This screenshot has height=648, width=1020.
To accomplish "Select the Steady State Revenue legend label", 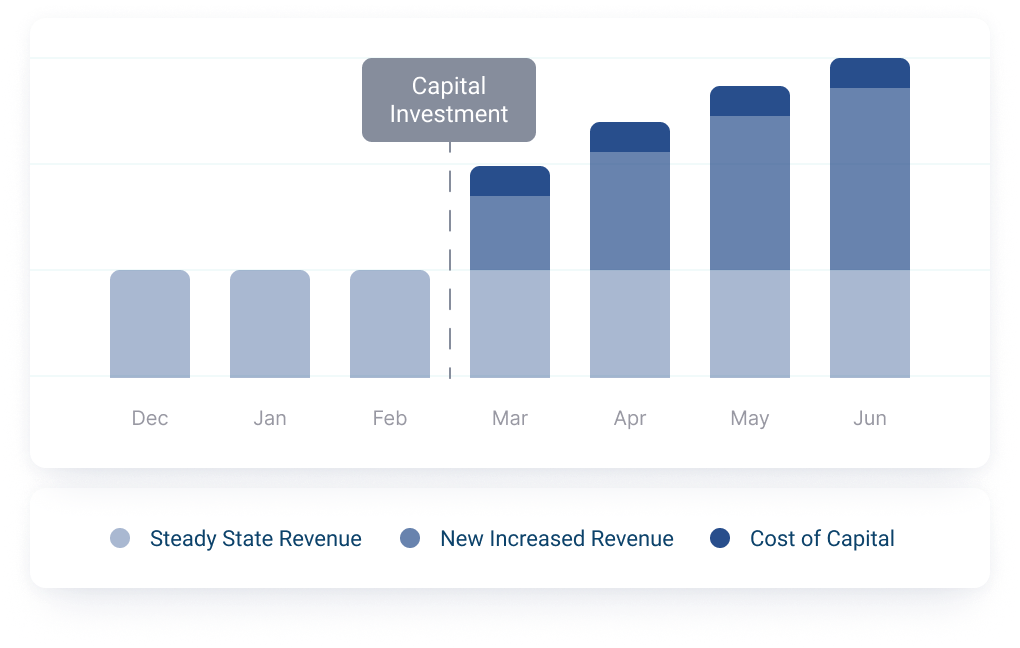I will [255, 539].
